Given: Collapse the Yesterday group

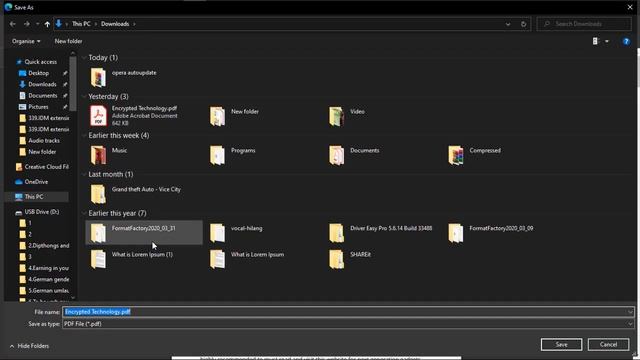Looking at the screenshot, I should pos(84,96).
